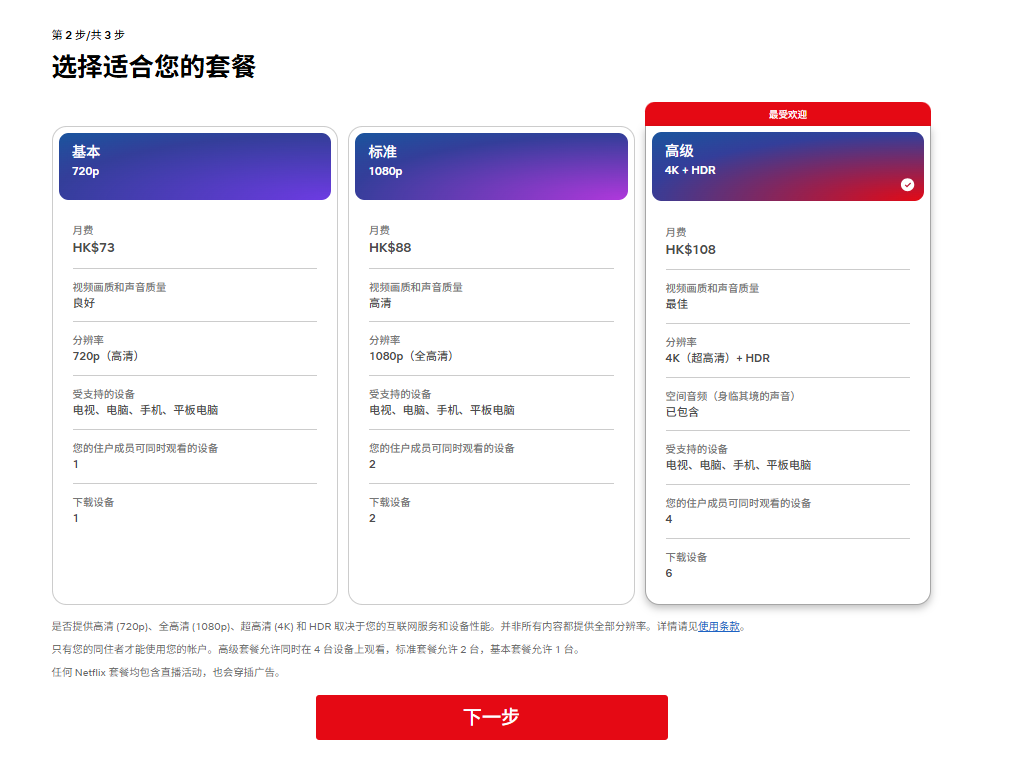1035x760 pixels.
Task: Select the 高级 4K + HDR plan header
Action: 787,166
